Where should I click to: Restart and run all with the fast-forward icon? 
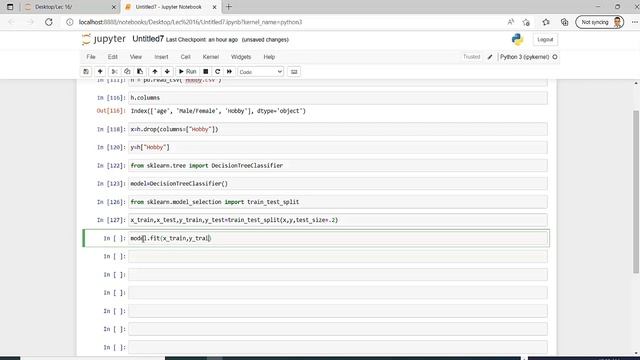(x=229, y=71)
